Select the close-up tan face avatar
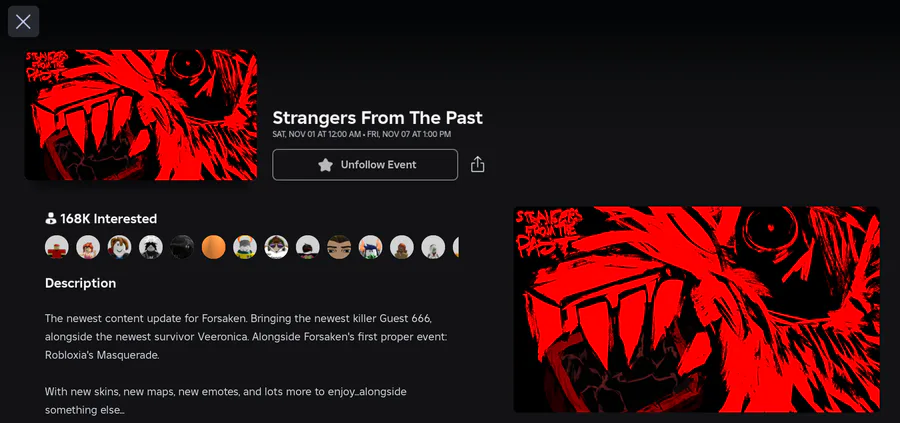Viewport: 900px width, 423px height. coord(339,247)
